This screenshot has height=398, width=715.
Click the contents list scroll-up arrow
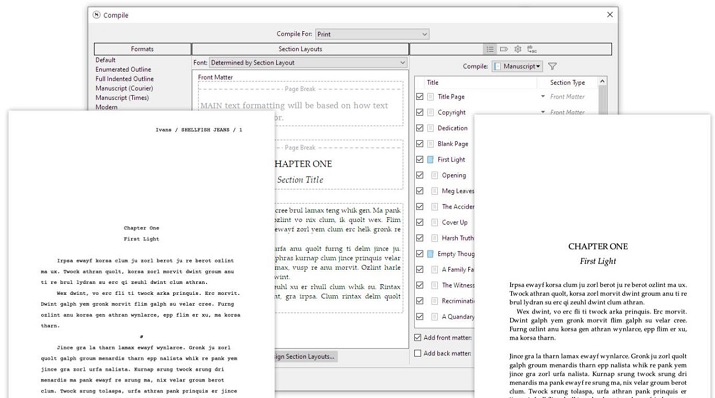[x=602, y=82]
